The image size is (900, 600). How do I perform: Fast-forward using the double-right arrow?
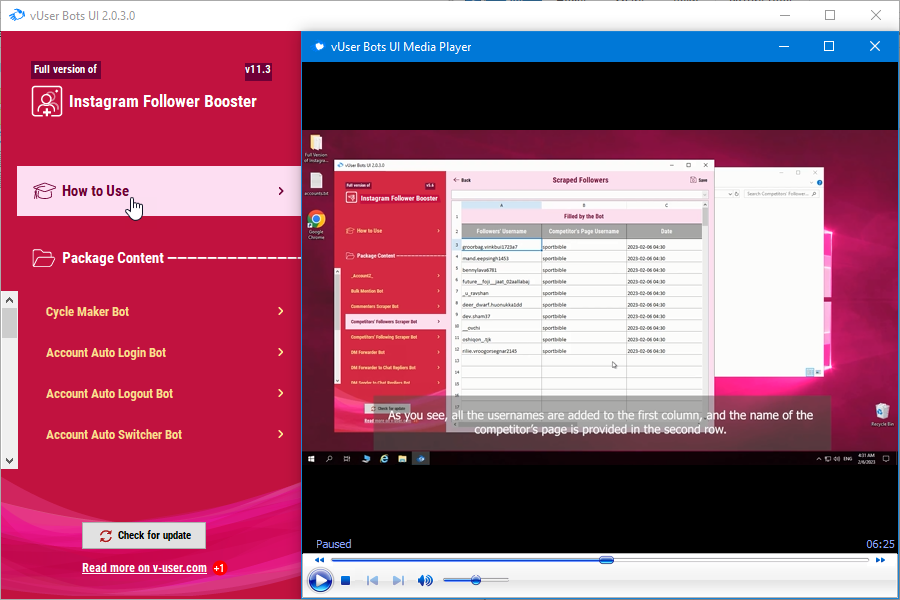[880, 560]
